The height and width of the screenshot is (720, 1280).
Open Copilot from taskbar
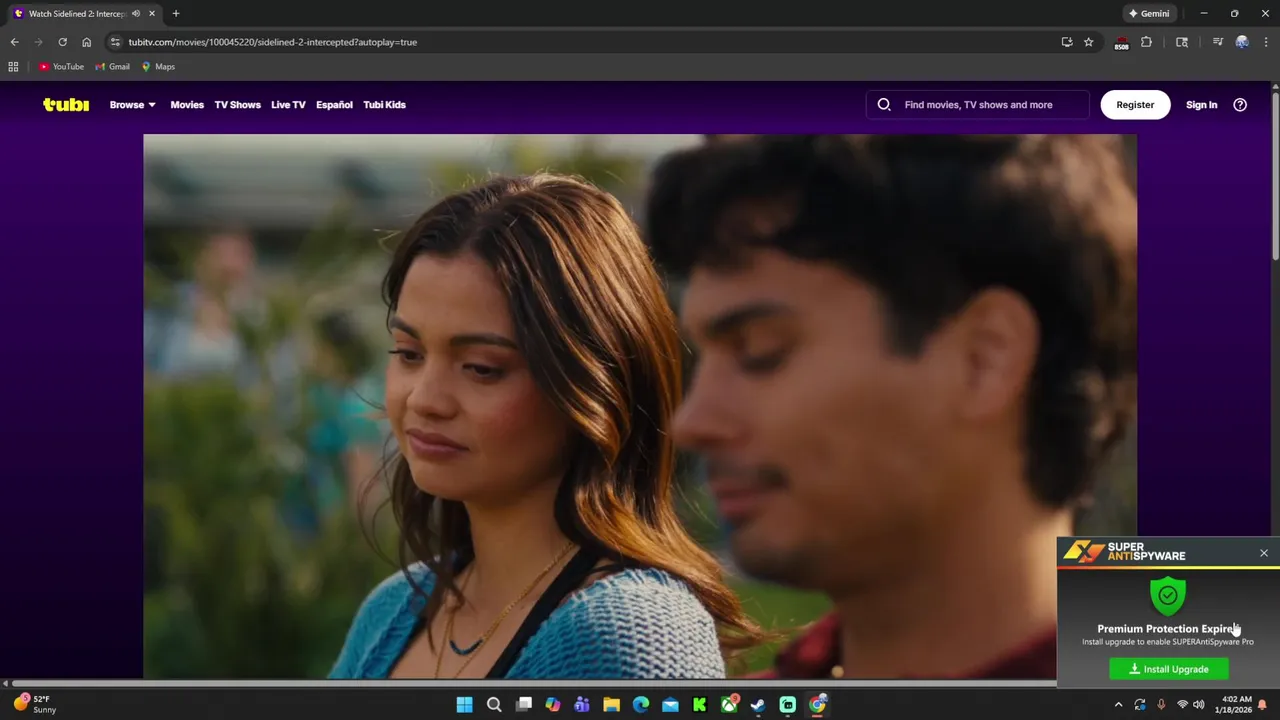click(x=553, y=705)
